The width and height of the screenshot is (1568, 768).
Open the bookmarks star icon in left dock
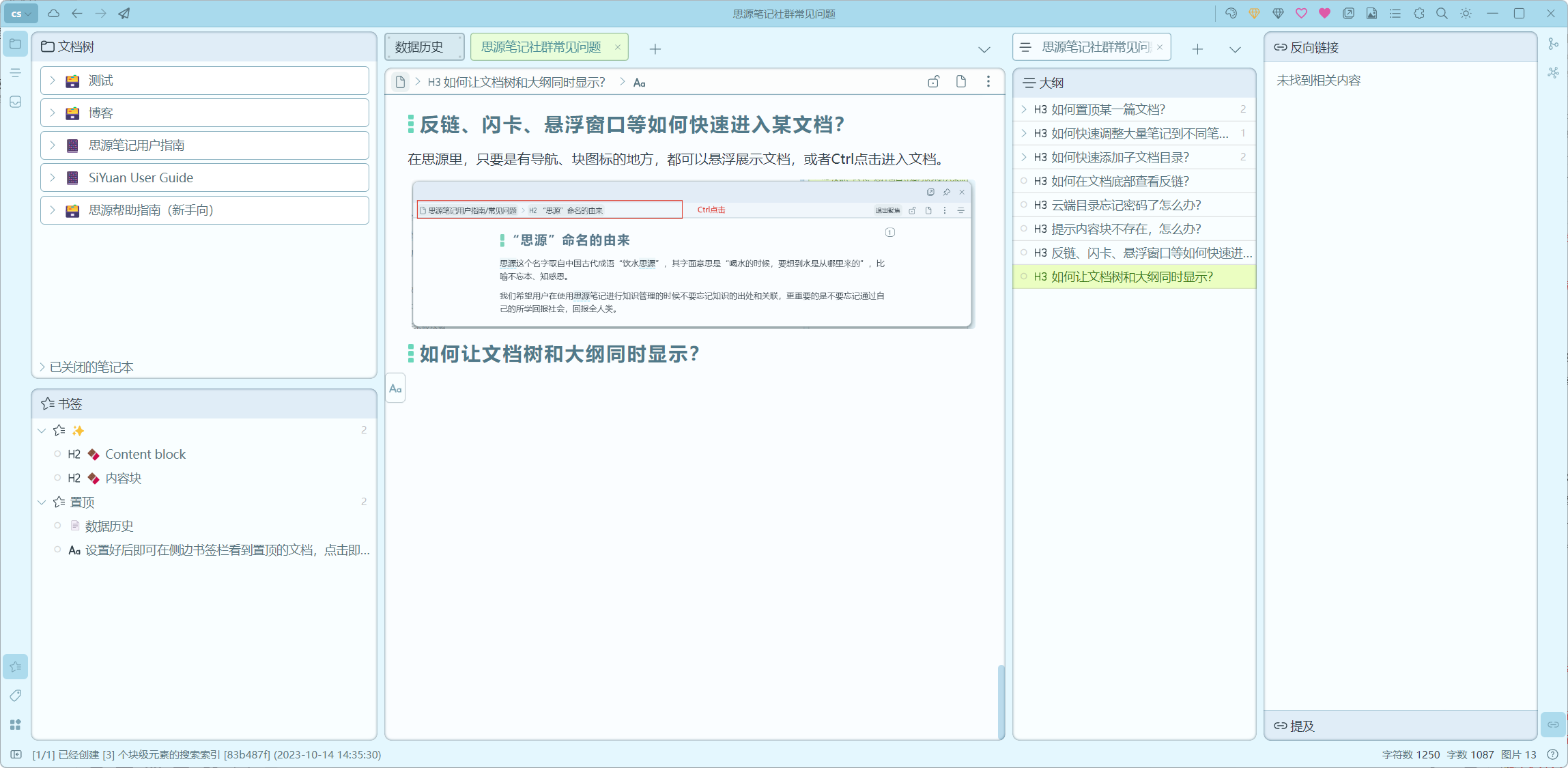coord(16,666)
